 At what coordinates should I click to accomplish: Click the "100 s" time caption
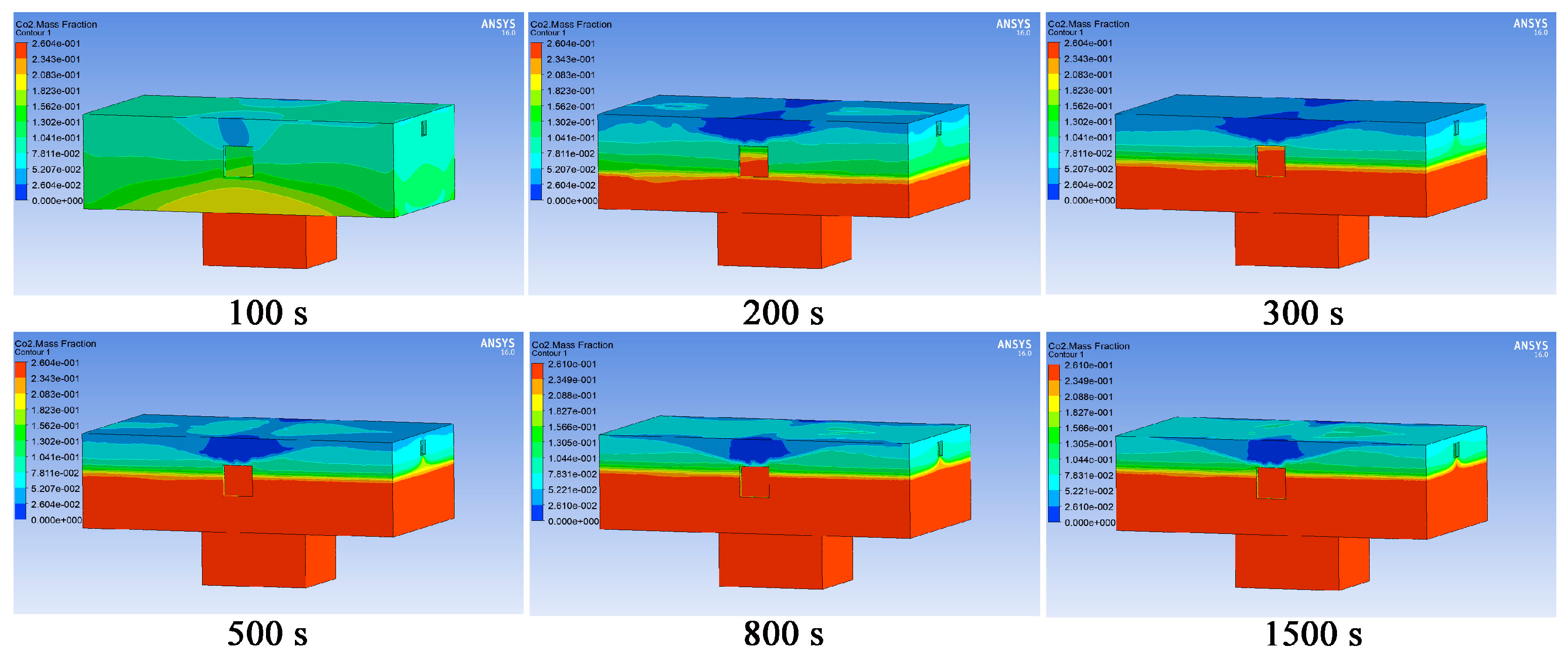268,313
